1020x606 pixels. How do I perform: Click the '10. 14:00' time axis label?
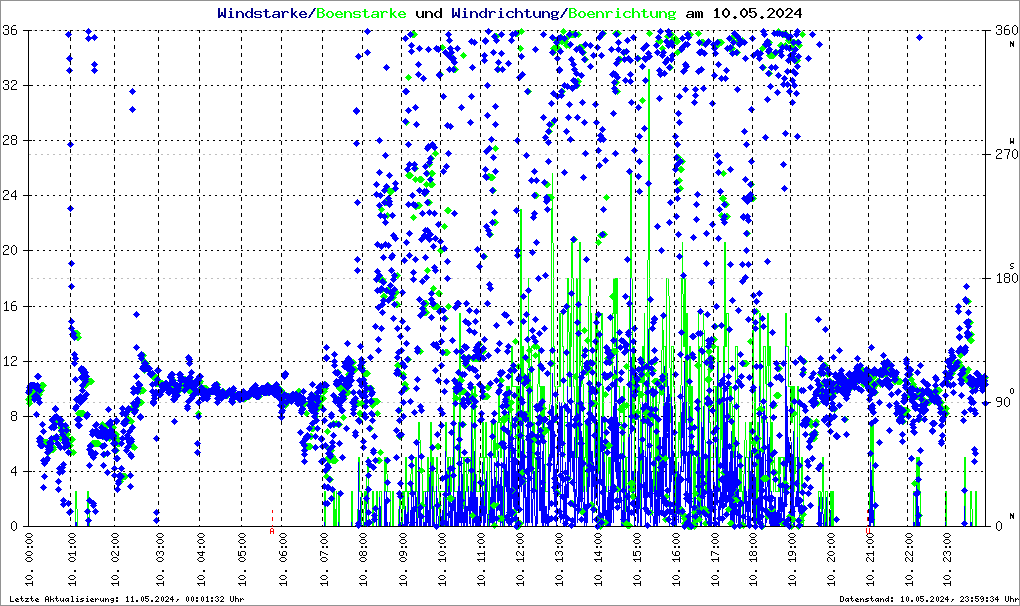[598, 560]
